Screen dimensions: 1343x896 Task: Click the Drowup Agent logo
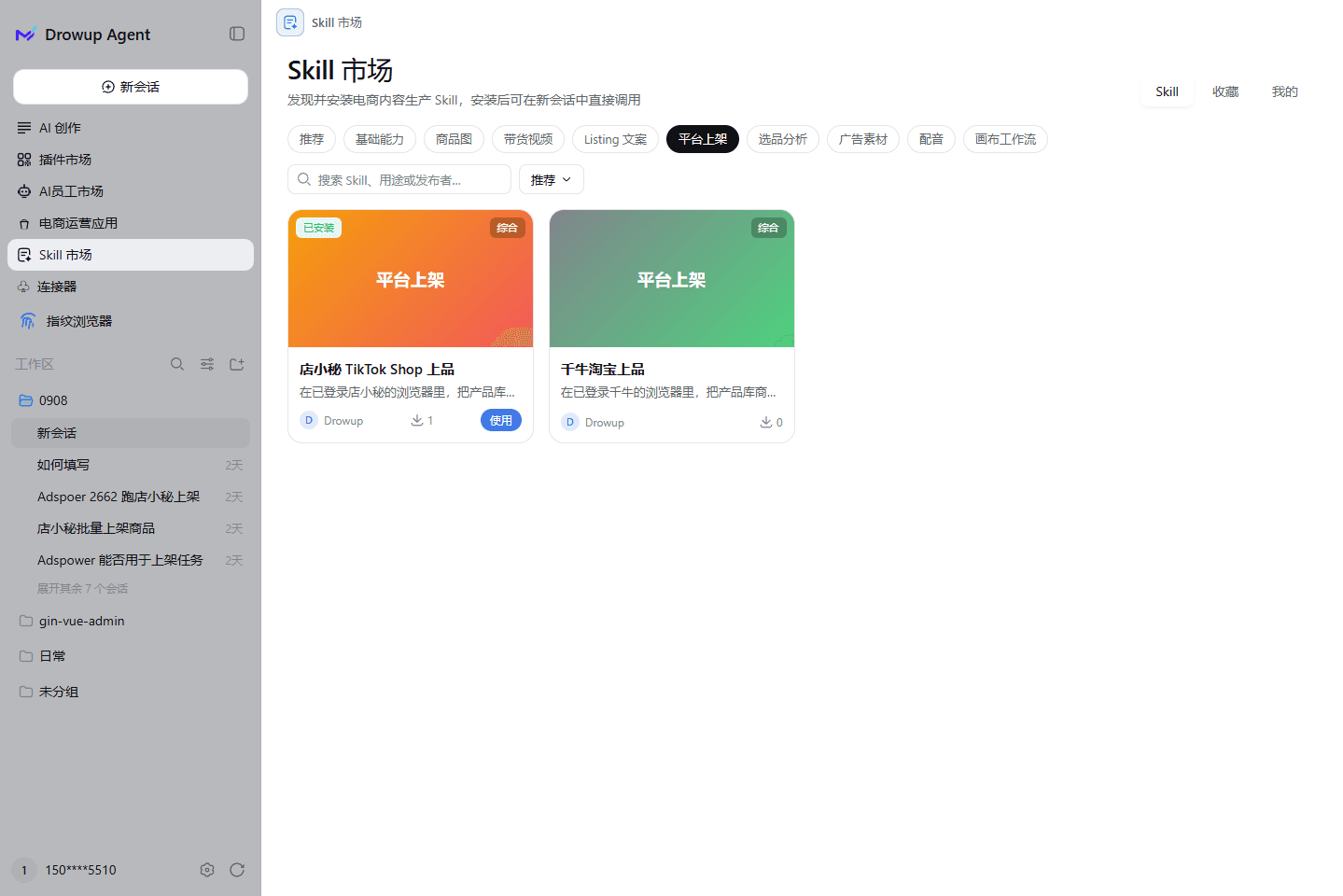(x=25, y=35)
